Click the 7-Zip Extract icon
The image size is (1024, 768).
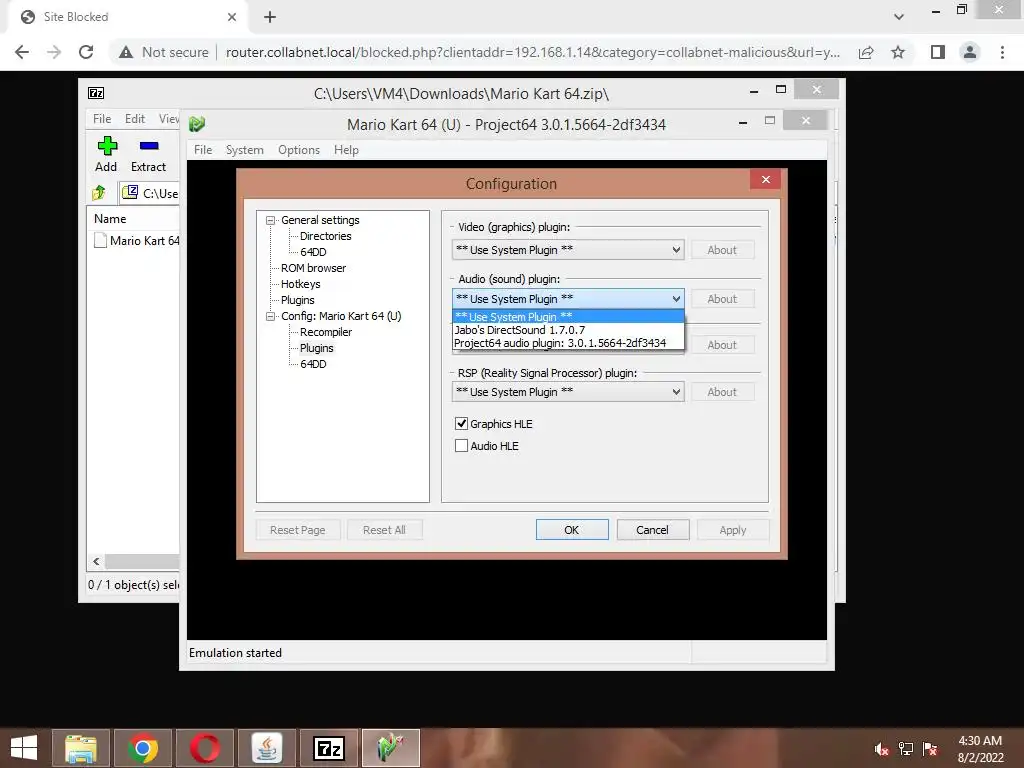[149, 146]
